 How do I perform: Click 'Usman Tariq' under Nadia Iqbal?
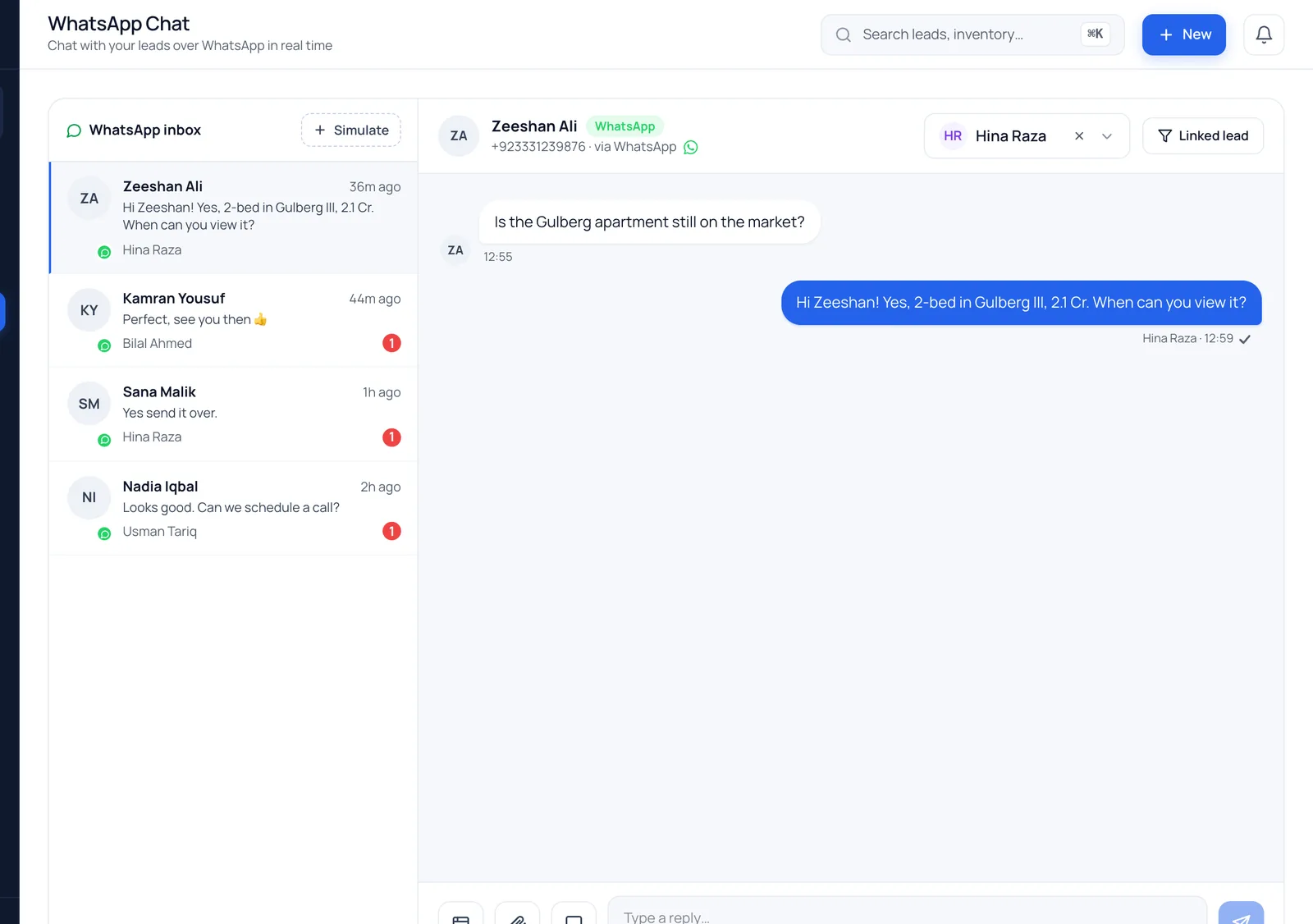click(160, 532)
